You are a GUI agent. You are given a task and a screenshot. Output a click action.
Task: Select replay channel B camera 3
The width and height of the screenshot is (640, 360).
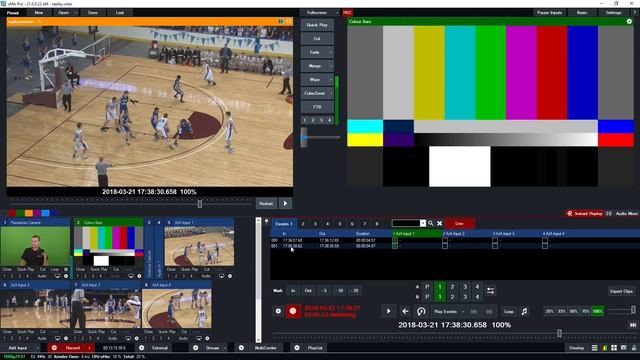click(x=465, y=296)
